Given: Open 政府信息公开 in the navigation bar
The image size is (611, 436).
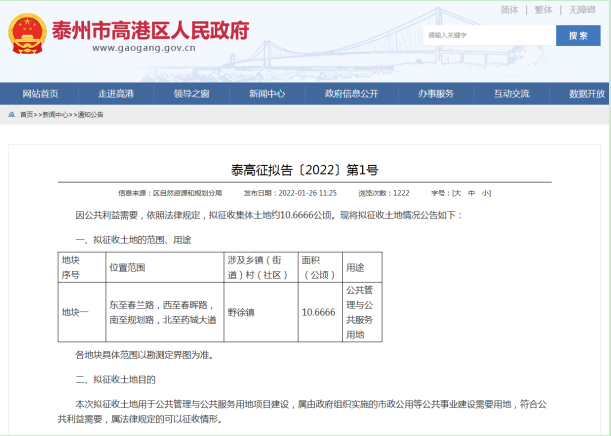Looking at the screenshot, I should 352,93.
